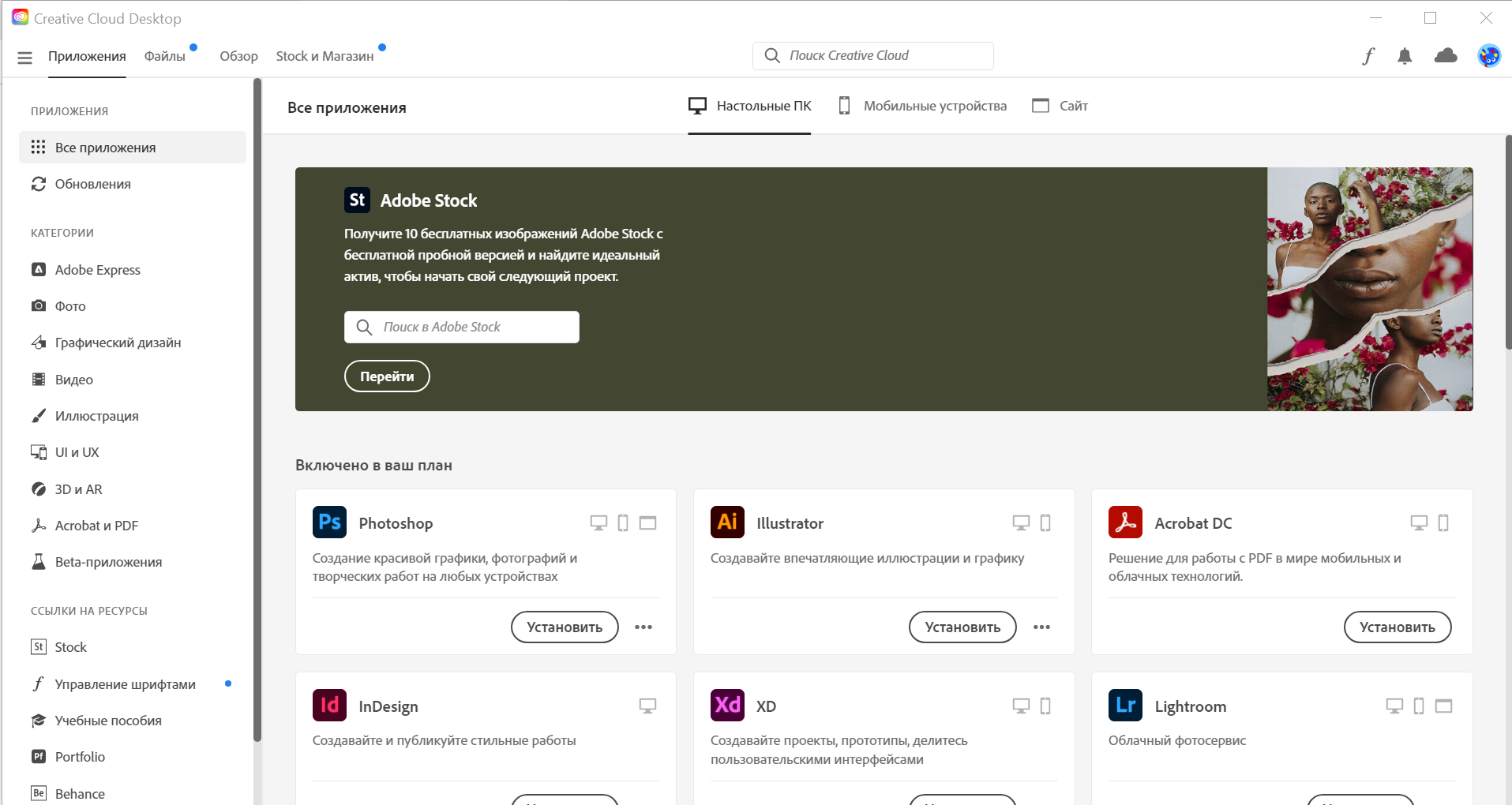Click XD's mobile platform icon

[x=1045, y=706]
